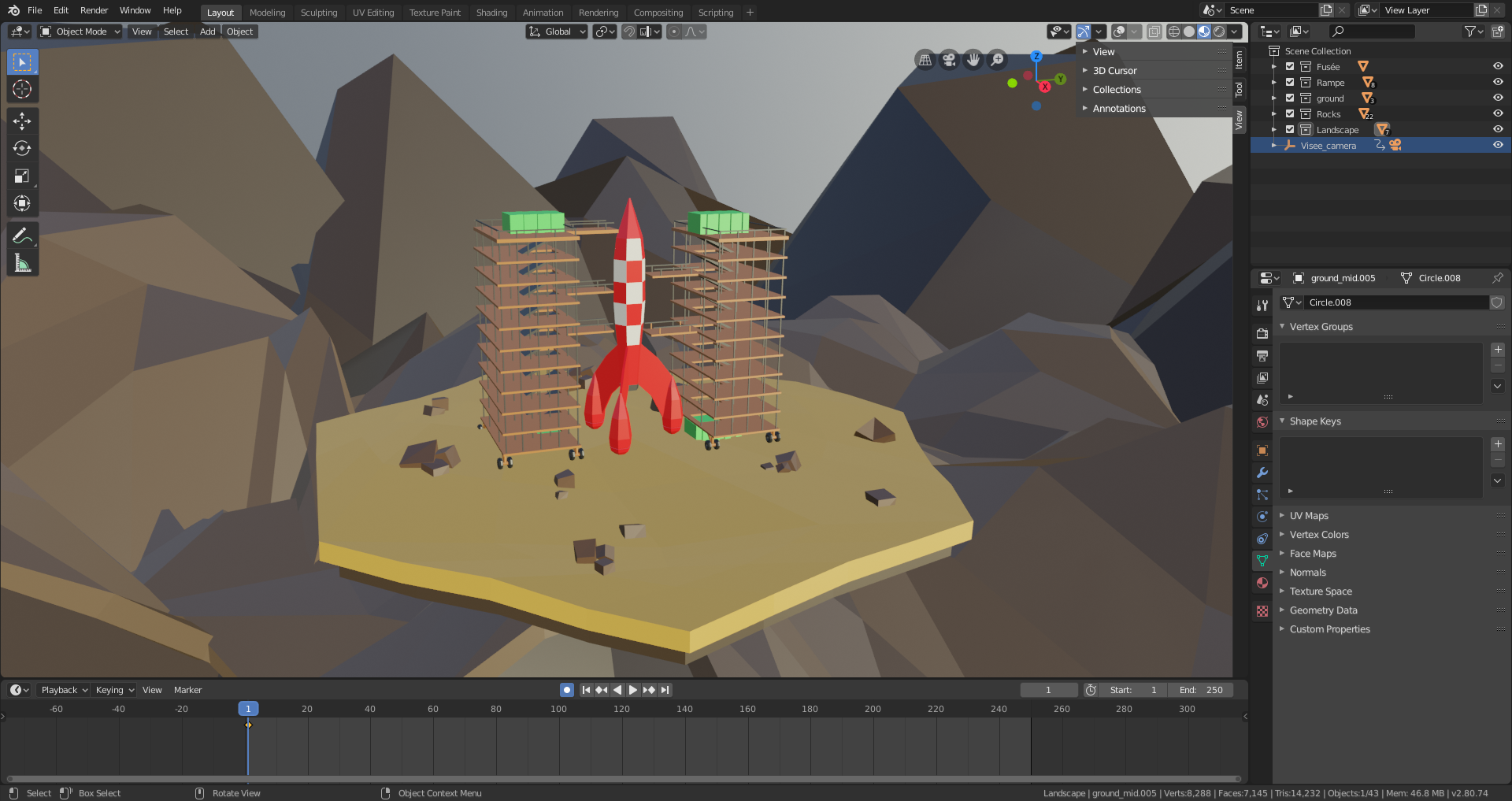The height and width of the screenshot is (801, 1512).
Task: Click the timeline play forward button
Action: (632, 690)
